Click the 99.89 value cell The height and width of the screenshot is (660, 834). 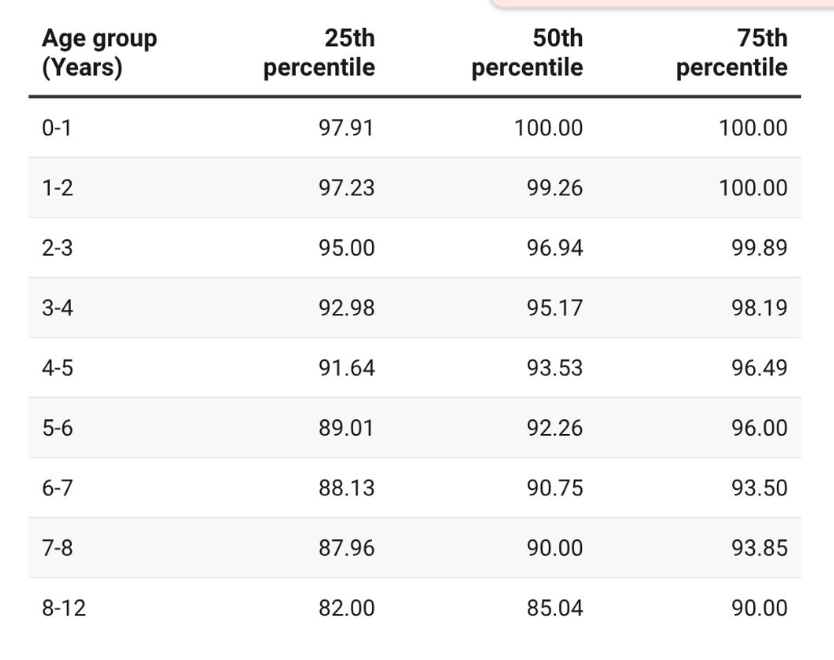pyautogui.click(x=759, y=248)
